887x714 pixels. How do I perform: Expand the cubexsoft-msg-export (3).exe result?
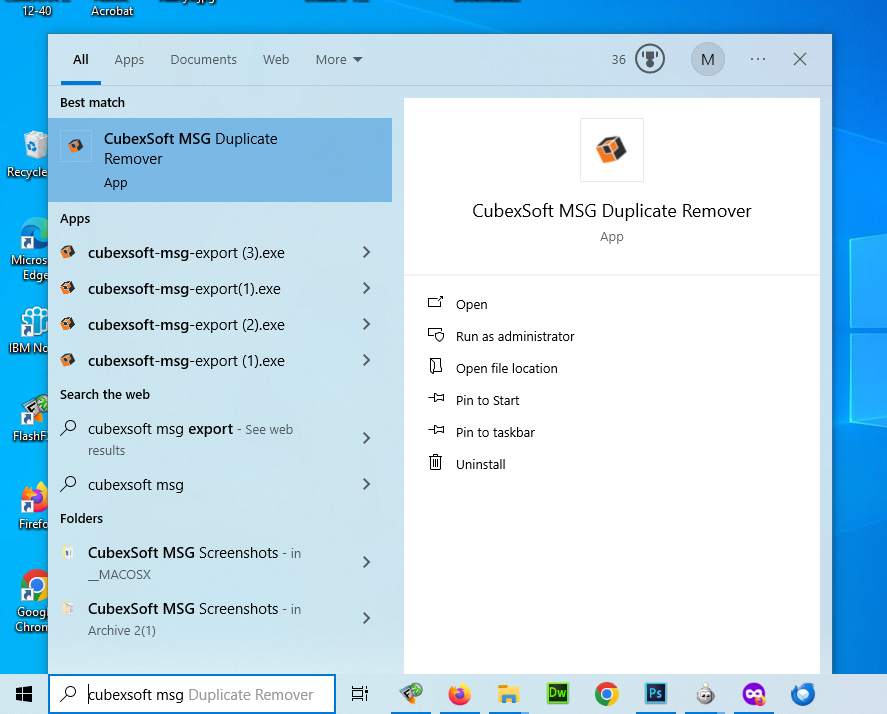[x=366, y=253]
